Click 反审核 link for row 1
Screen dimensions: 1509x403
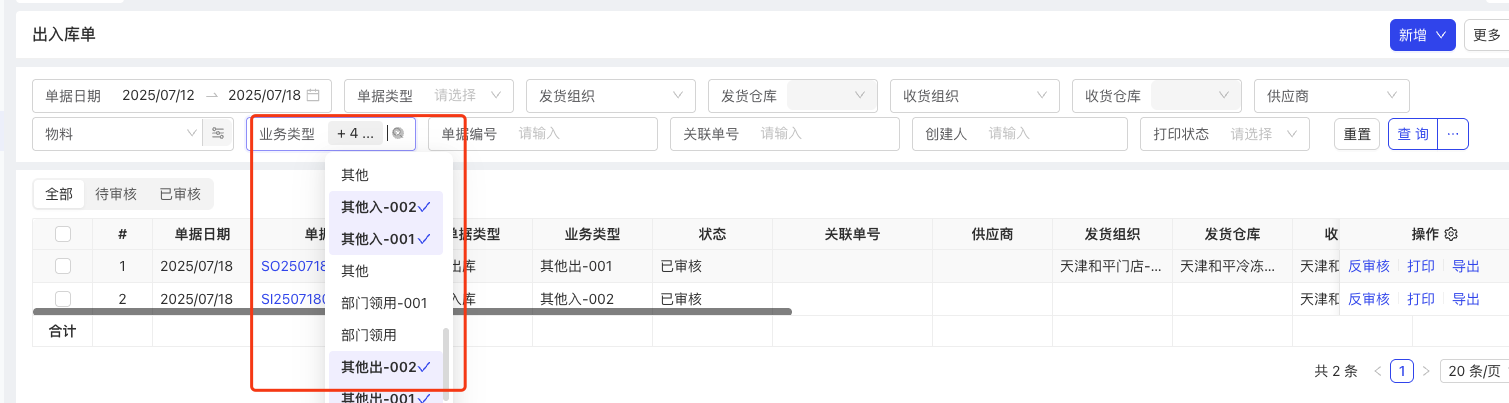pos(1369,266)
